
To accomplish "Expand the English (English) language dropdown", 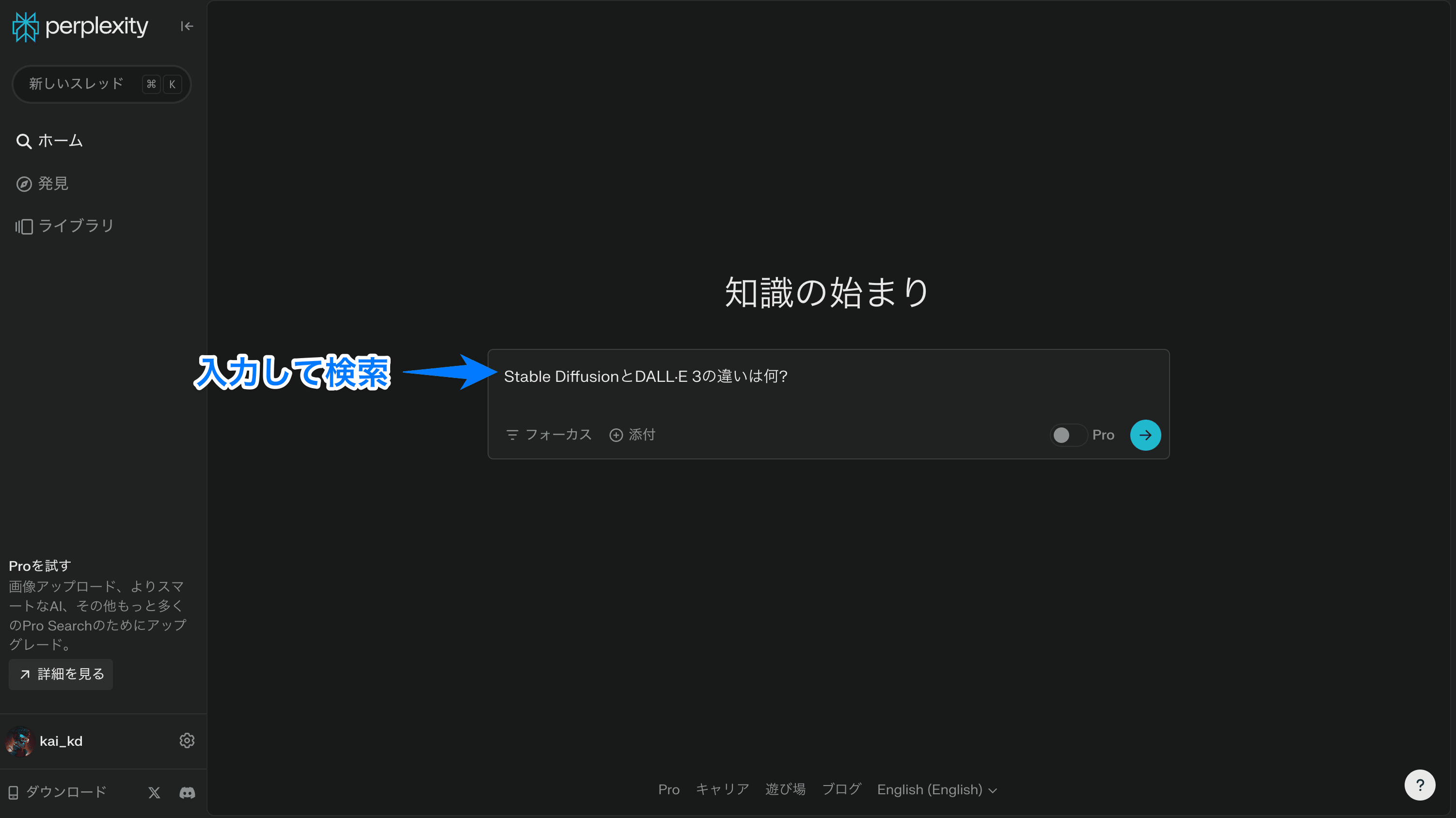I will [x=936, y=789].
